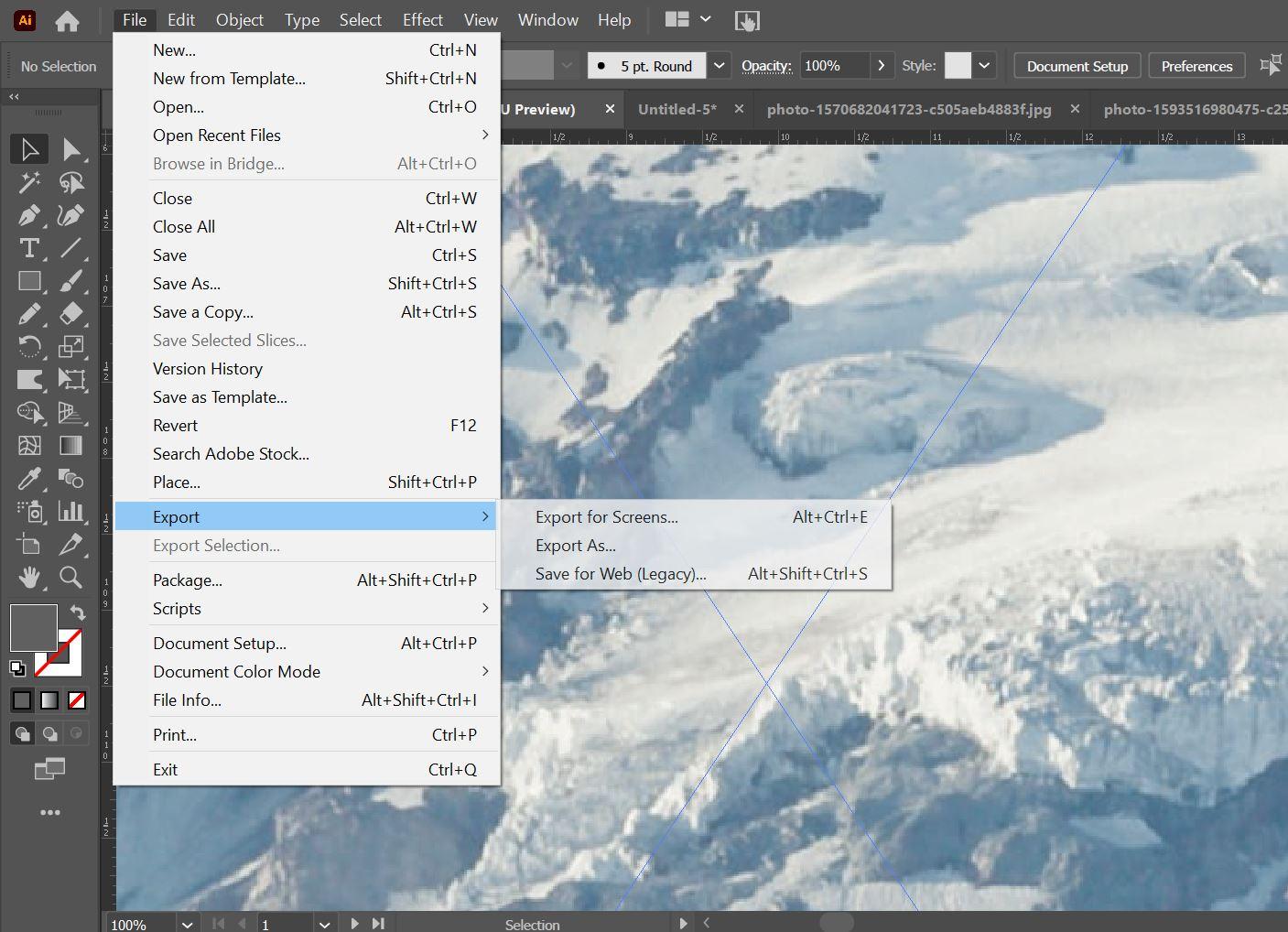Open the Edit menu

click(x=180, y=20)
